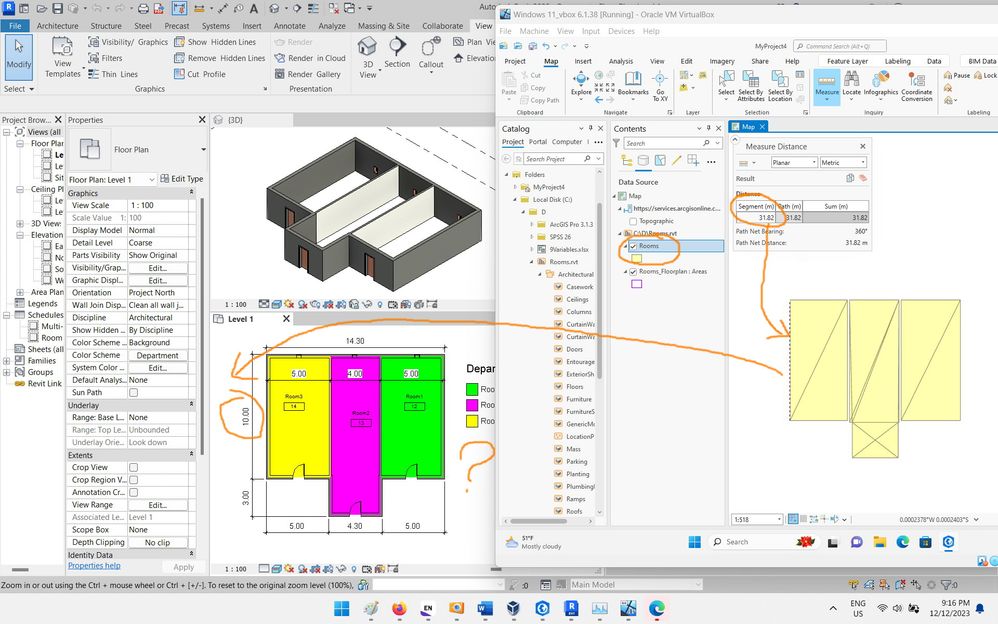Check the Topographic layer checkbox
The width and height of the screenshot is (998, 624).
[633, 221]
